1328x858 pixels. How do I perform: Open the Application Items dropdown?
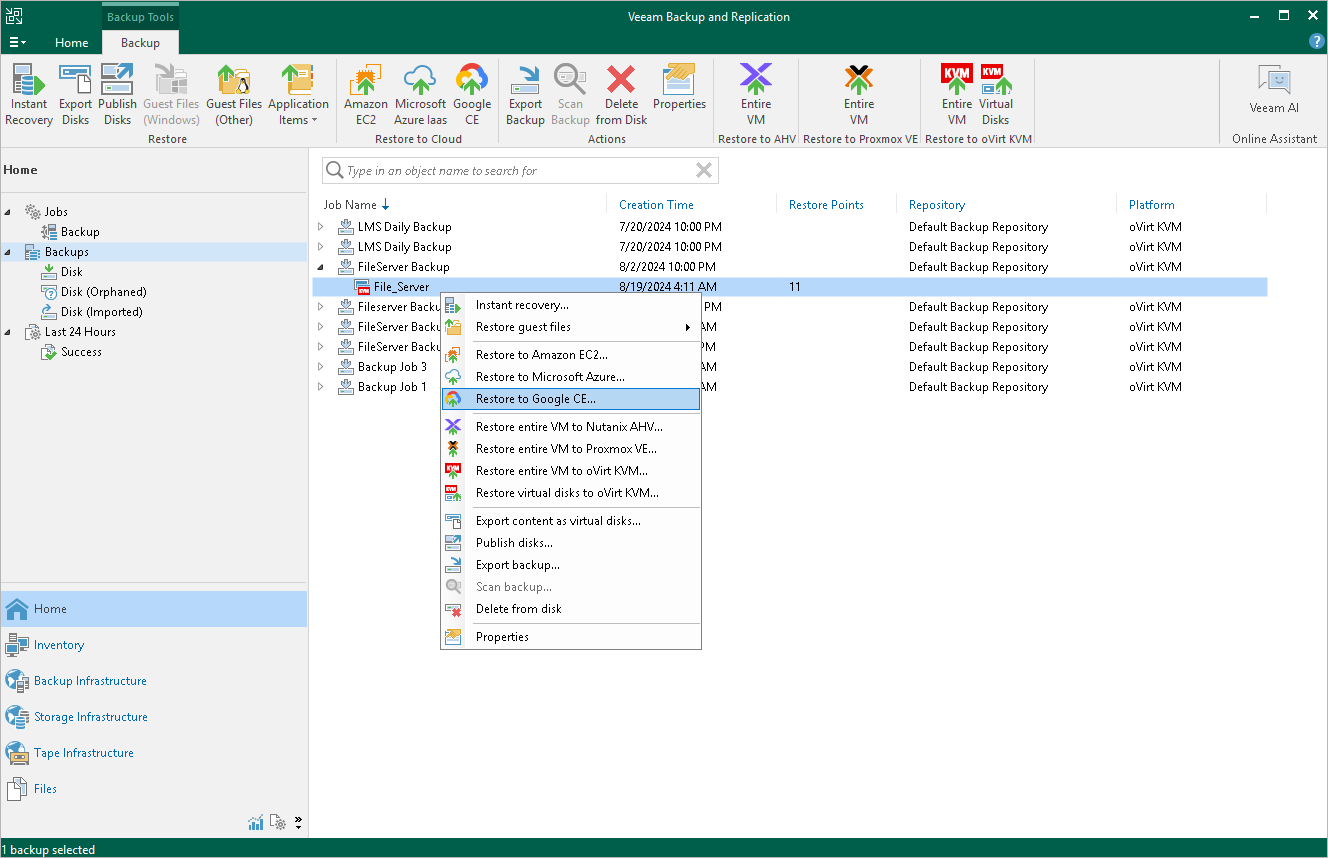tap(298, 95)
